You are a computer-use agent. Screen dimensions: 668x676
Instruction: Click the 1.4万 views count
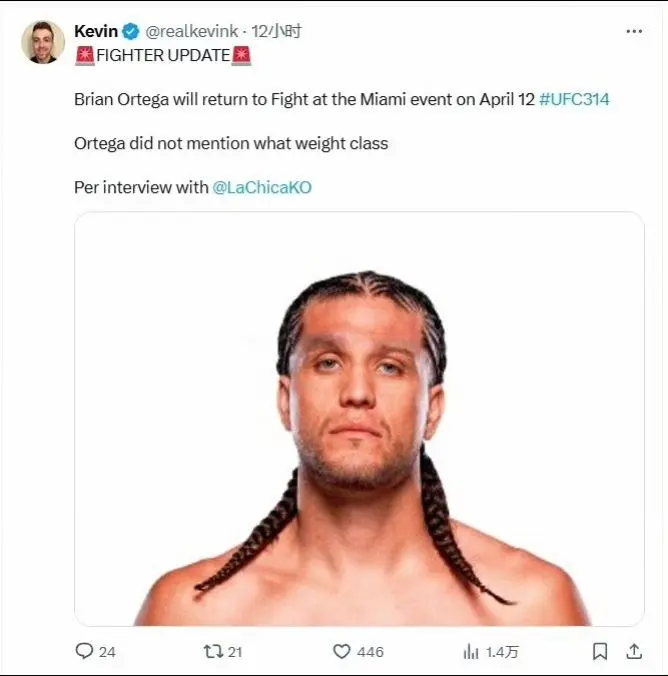pyautogui.click(x=502, y=652)
